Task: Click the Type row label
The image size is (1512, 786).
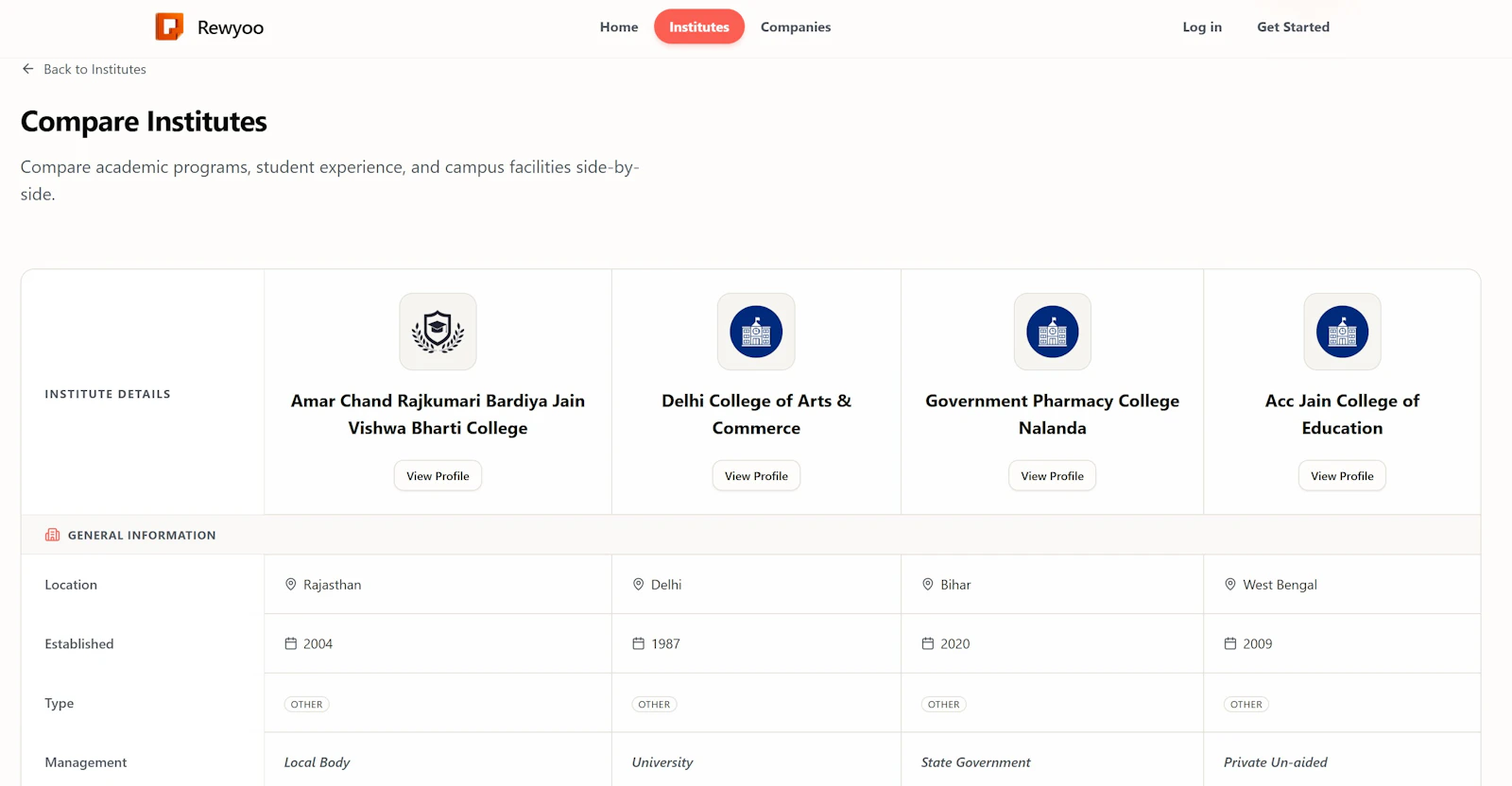Action: coord(60,703)
